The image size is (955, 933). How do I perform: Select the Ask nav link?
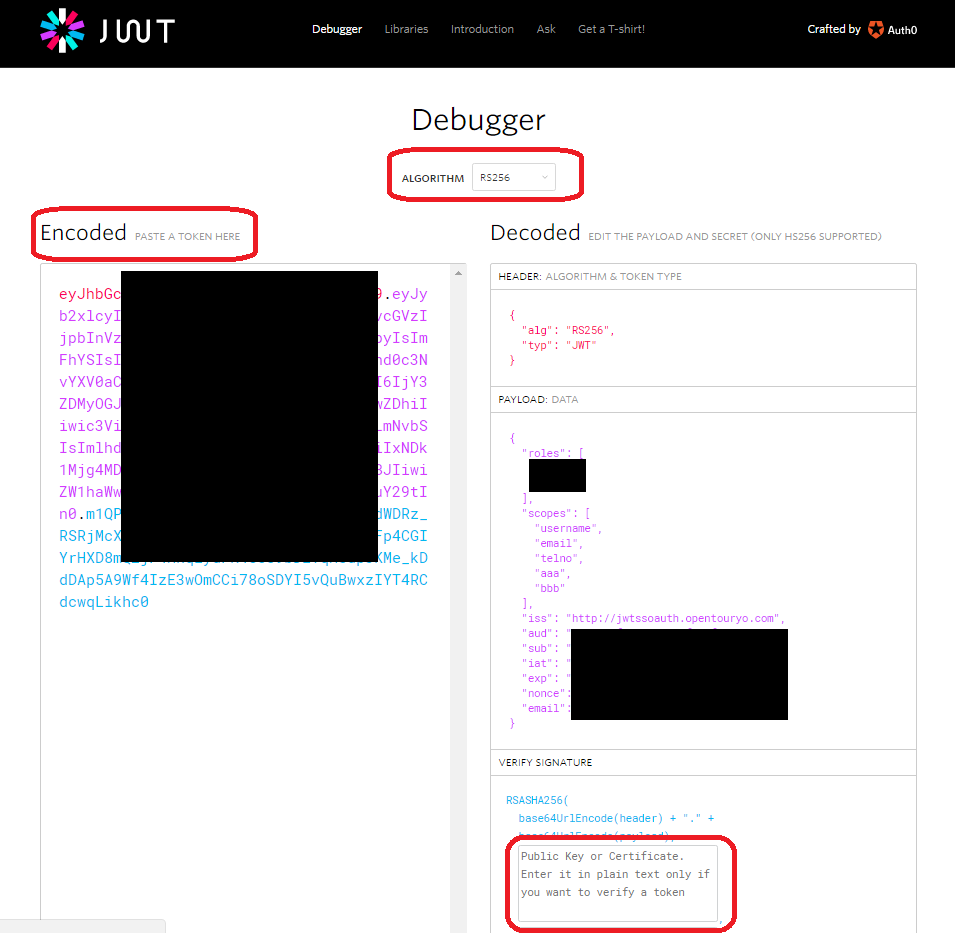(546, 29)
